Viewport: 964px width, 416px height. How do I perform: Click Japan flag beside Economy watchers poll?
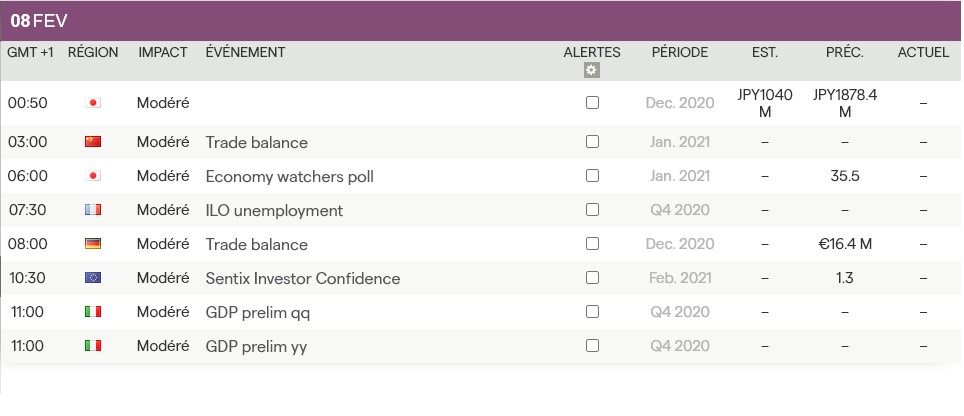click(93, 176)
